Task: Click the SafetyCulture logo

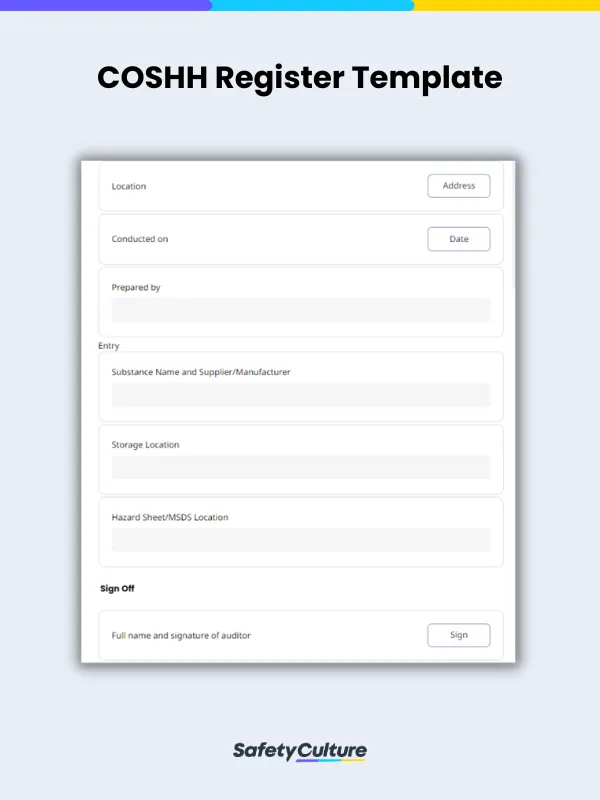Action: pyautogui.click(x=300, y=751)
